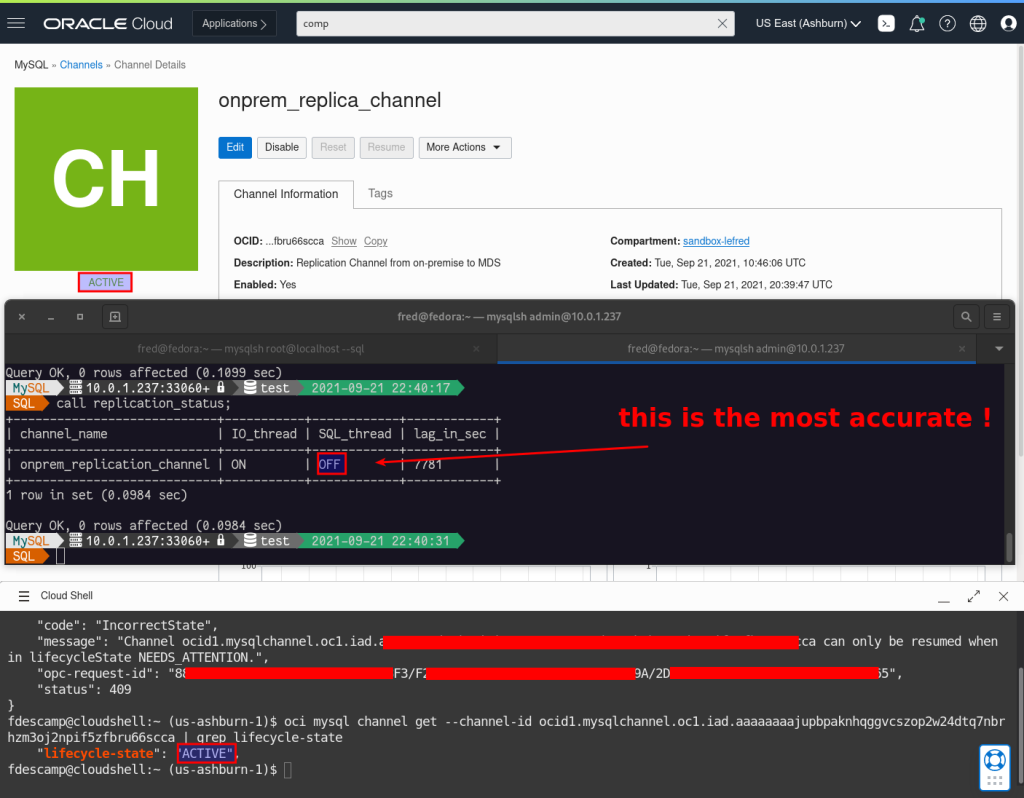Click the Reset button
Viewport: 1024px width, 798px height.
[333, 148]
